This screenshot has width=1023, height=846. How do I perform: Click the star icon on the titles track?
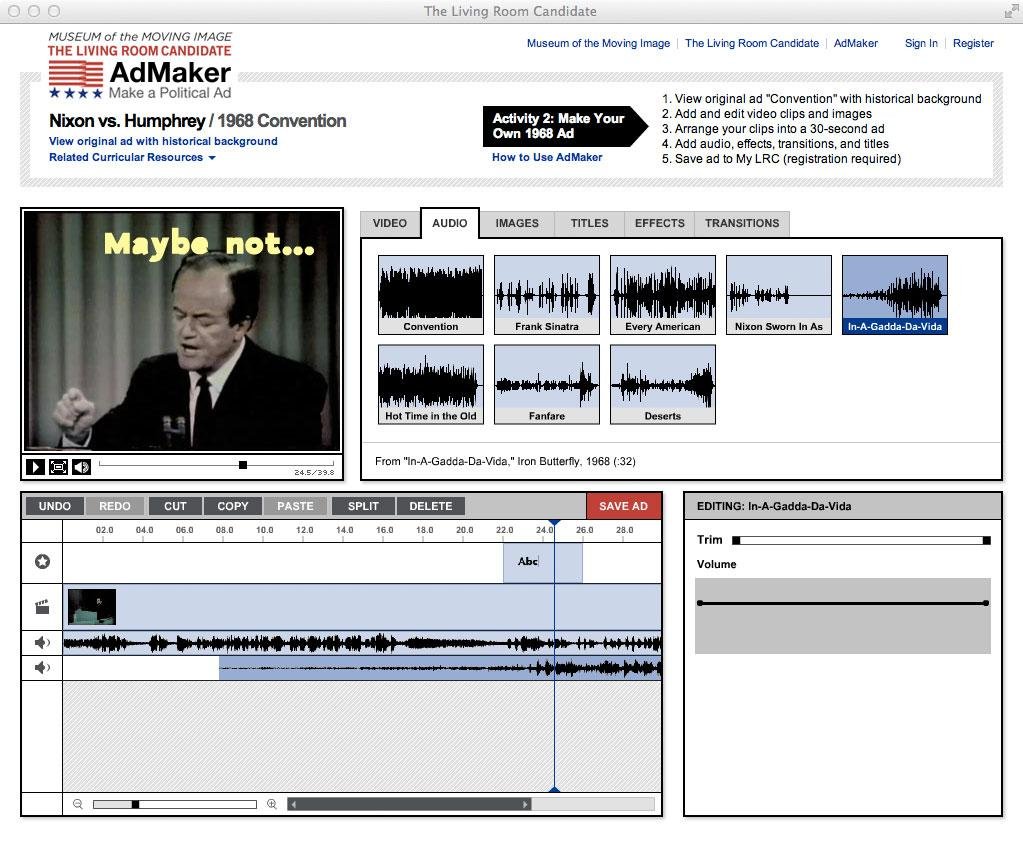click(x=41, y=561)
